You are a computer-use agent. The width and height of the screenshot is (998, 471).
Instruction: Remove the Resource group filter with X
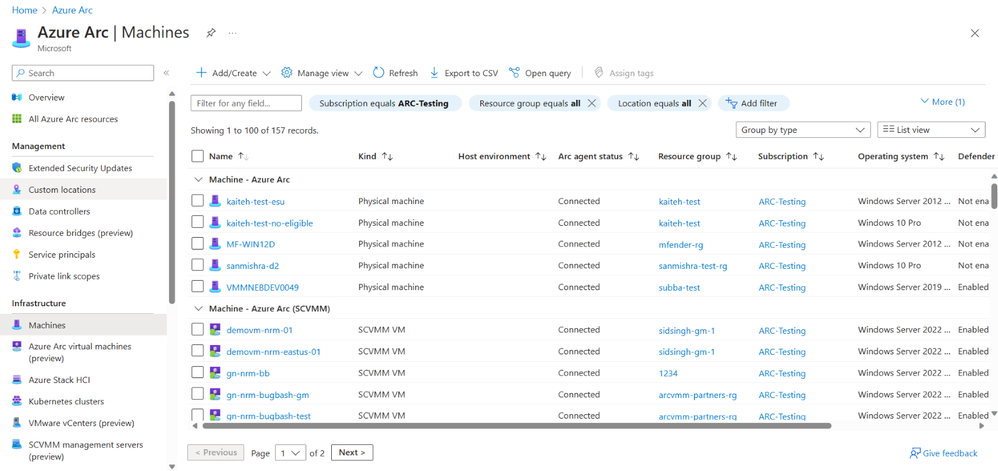[591, 103]
